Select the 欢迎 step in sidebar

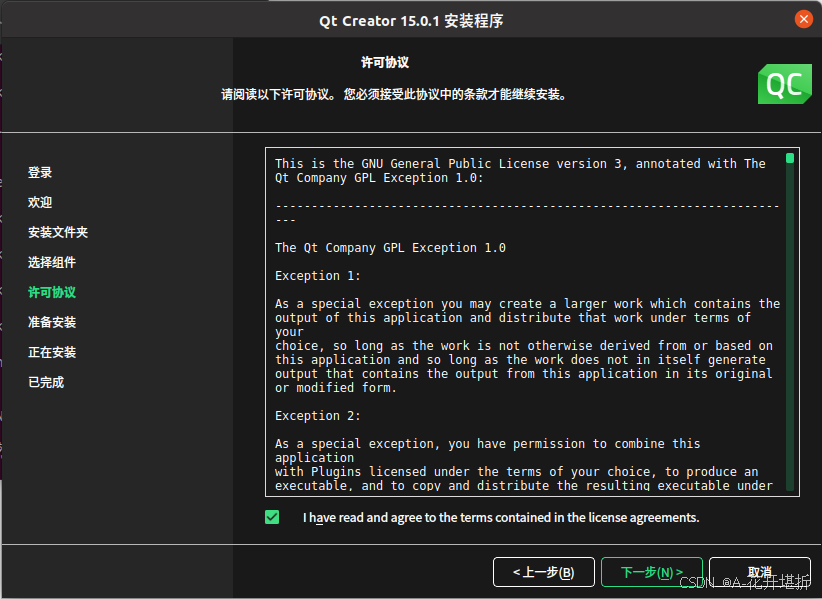click(40, 202)
